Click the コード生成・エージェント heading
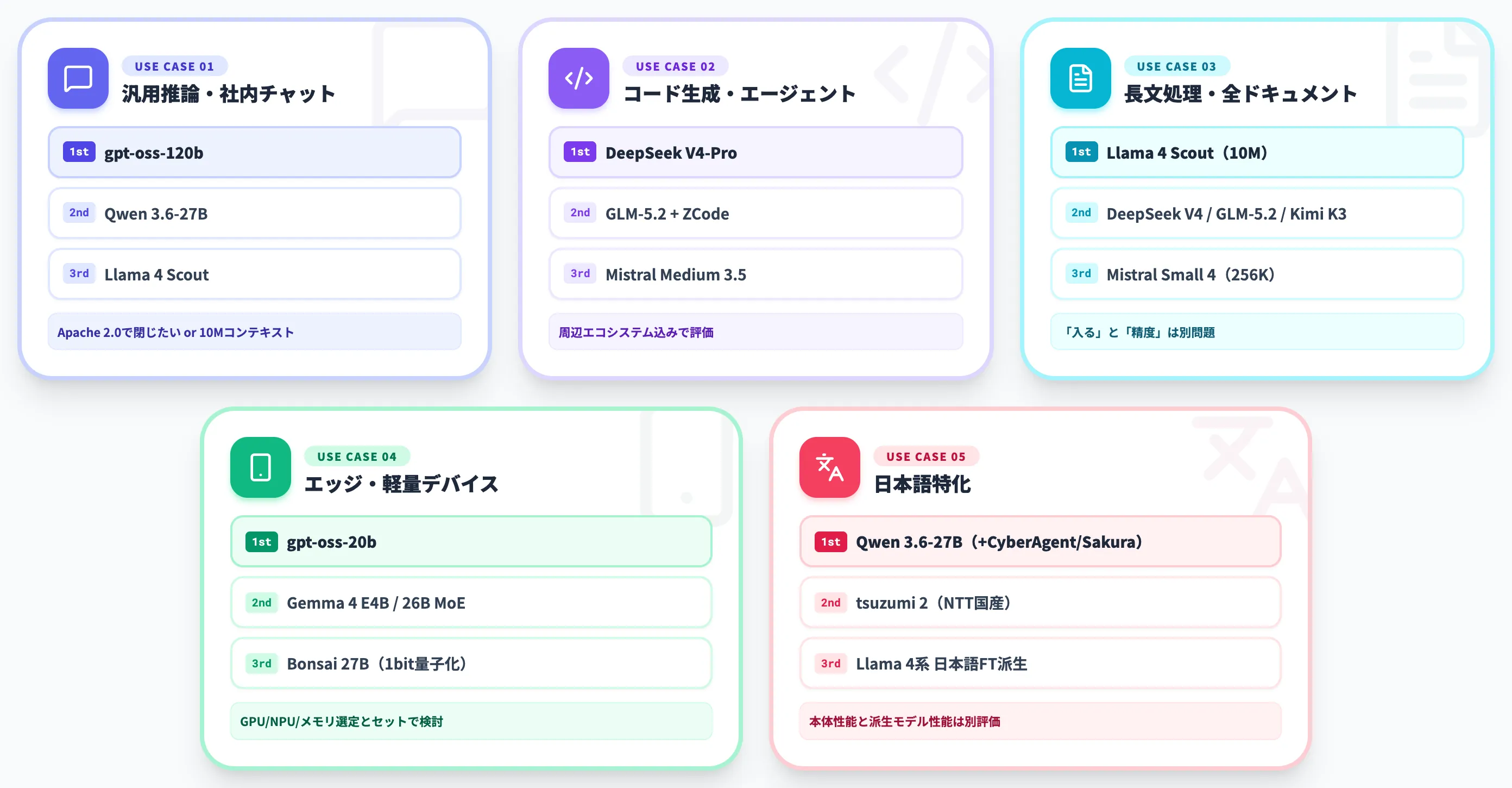 coord(740,94)
